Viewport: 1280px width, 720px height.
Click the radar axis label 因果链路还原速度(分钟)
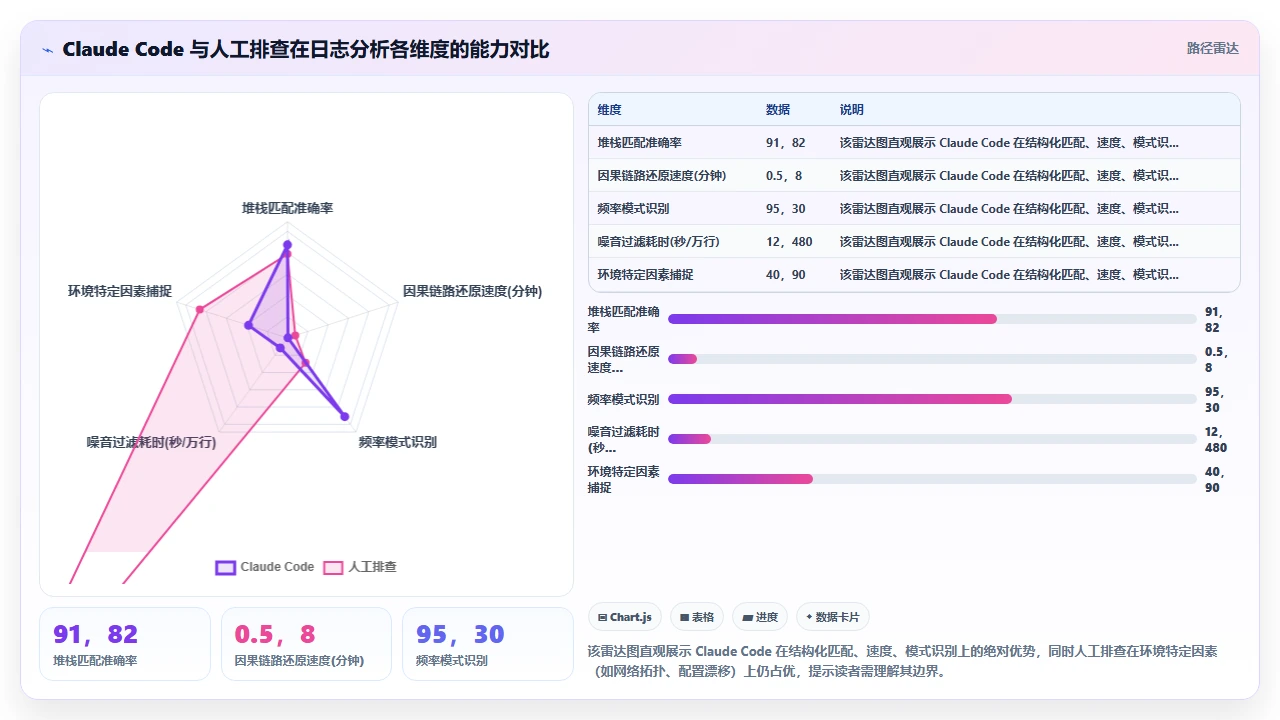472,291
